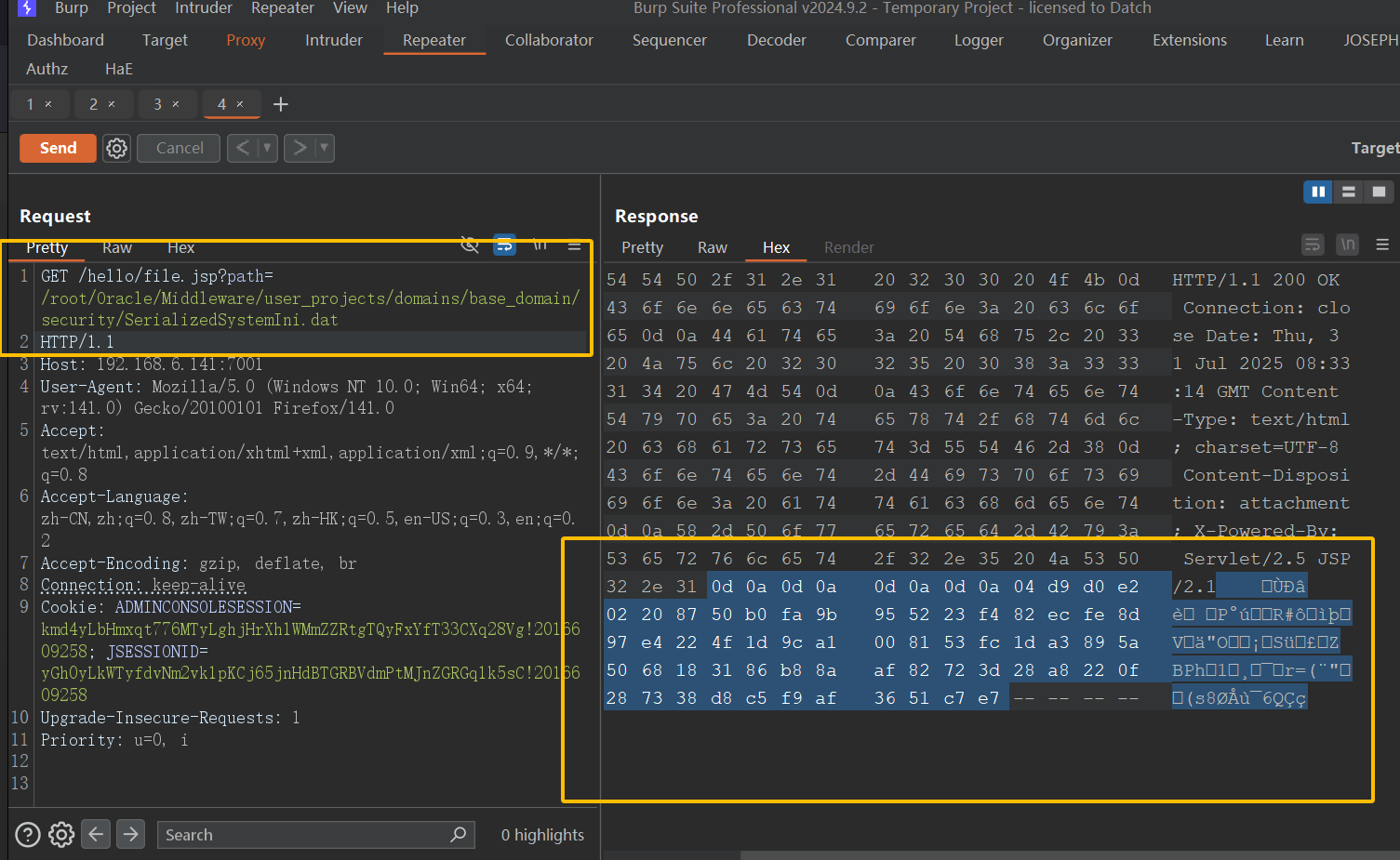
Task: Switch to the Decoder tab
Action: point(777,40)
